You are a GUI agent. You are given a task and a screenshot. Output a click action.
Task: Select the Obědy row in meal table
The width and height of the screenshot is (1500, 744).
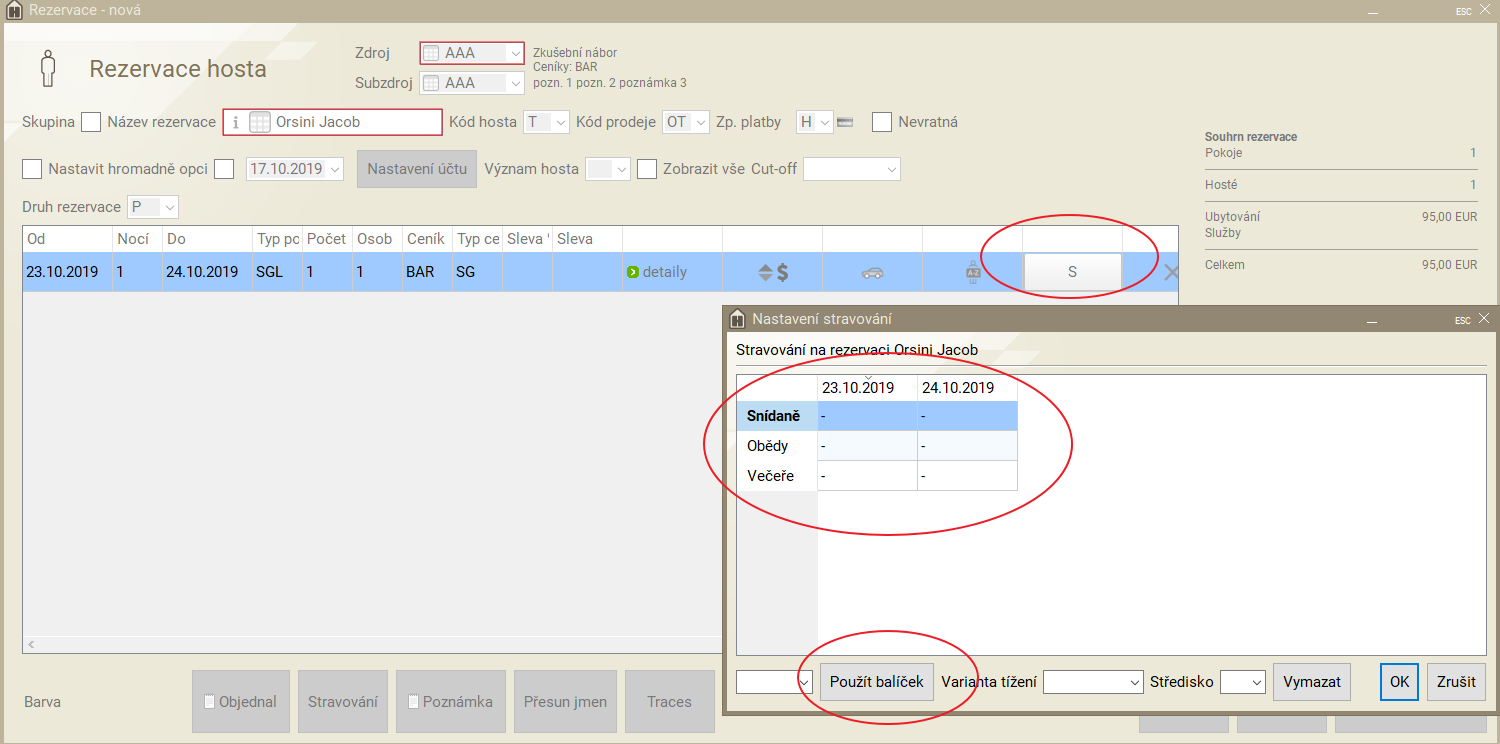click(768, 446)
